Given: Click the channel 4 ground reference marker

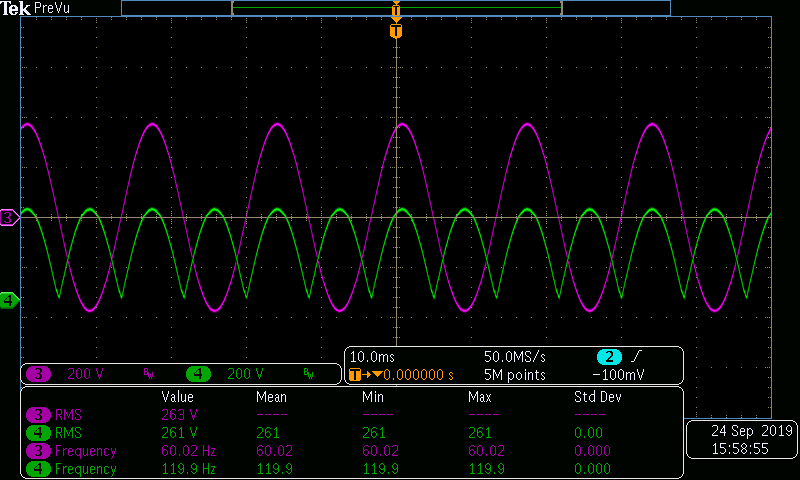Looking at the screenshot, I should pos(9,300).
